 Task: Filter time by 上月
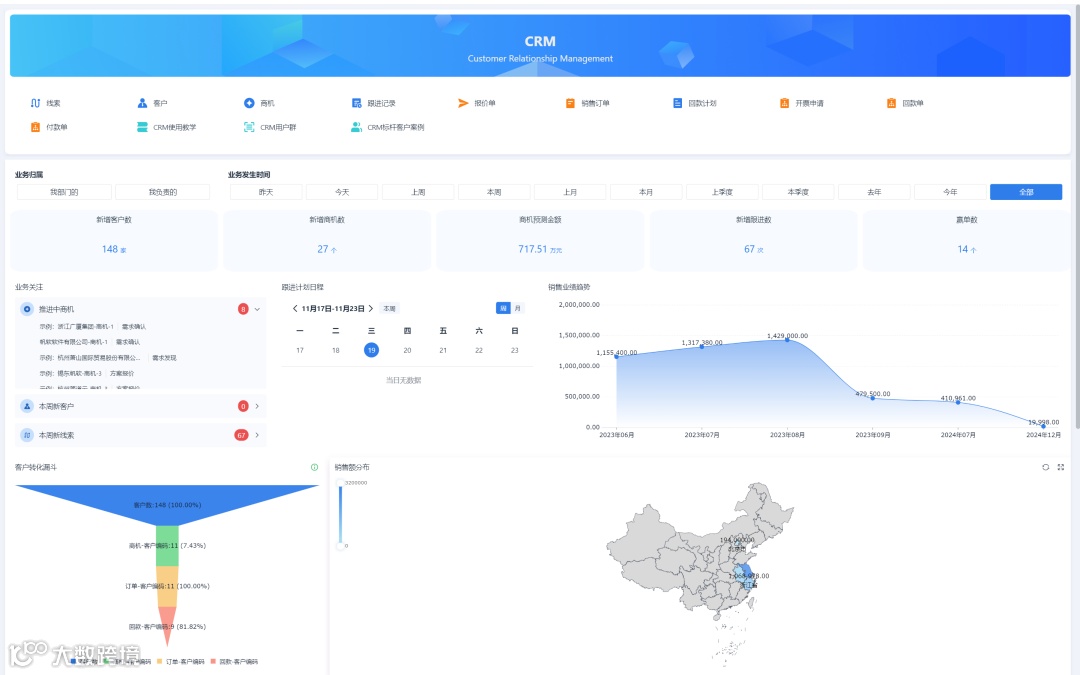coord(570,192)
